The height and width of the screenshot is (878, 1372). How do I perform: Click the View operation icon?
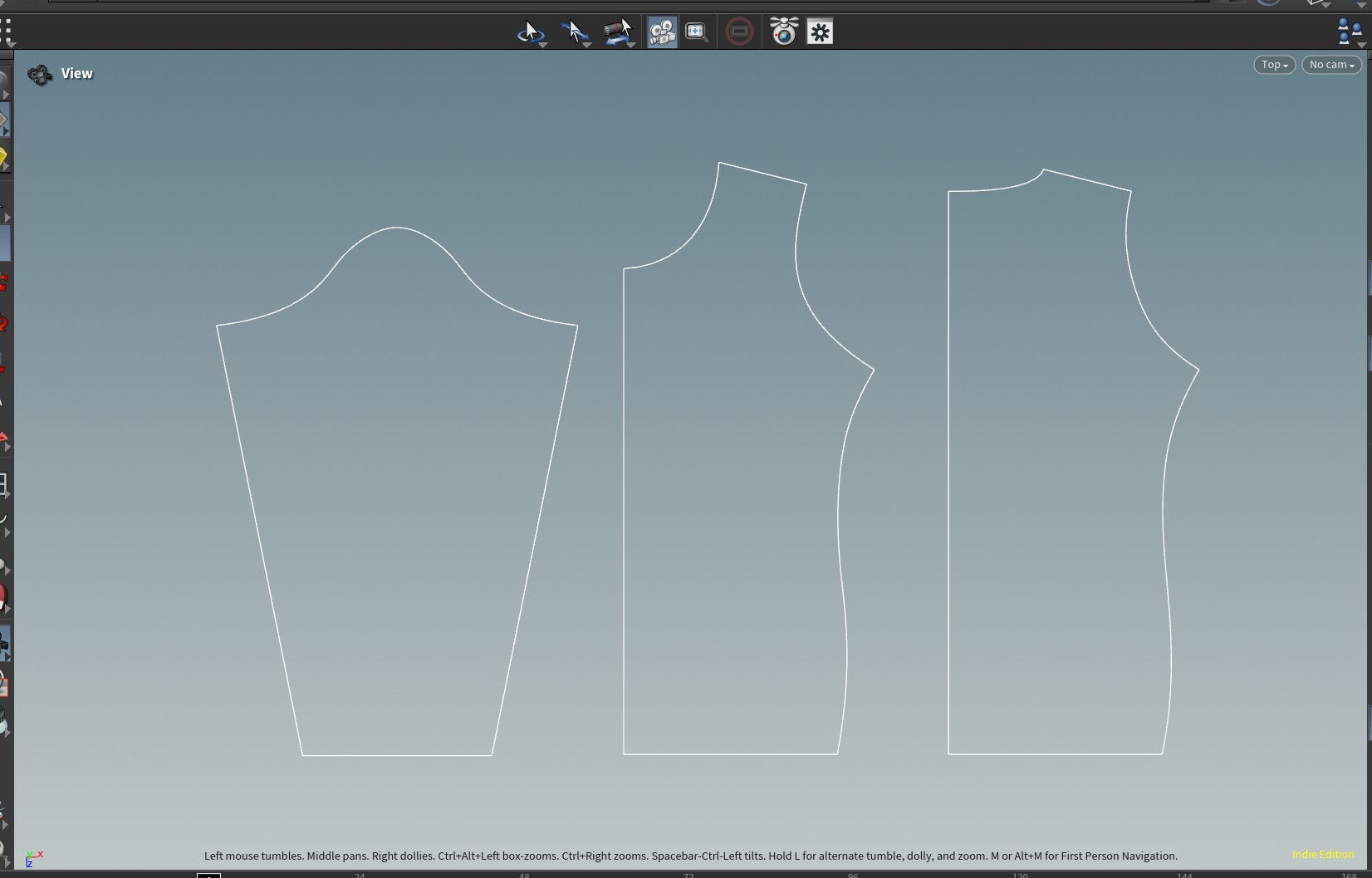tap(39, 75)
